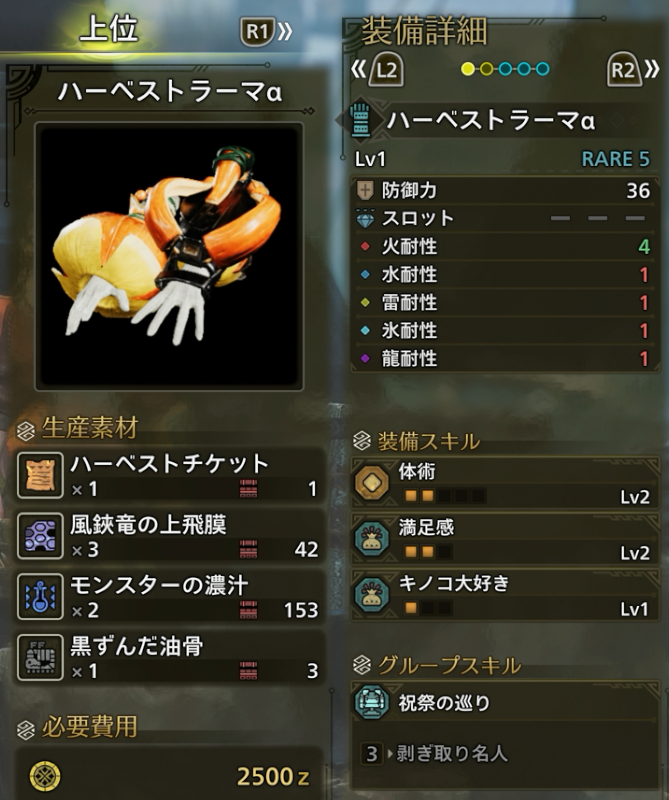Click the arm armor glove icon

tap(360, 120)
